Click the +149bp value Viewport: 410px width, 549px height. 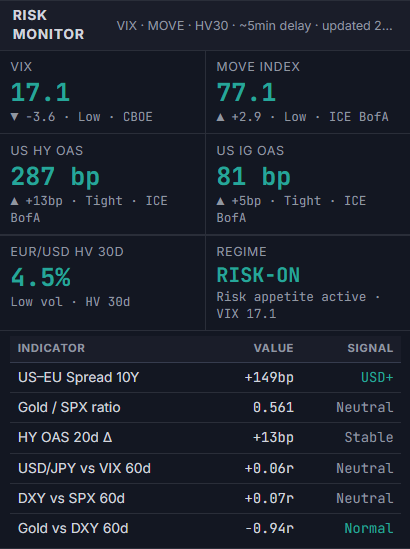[269, 377]
